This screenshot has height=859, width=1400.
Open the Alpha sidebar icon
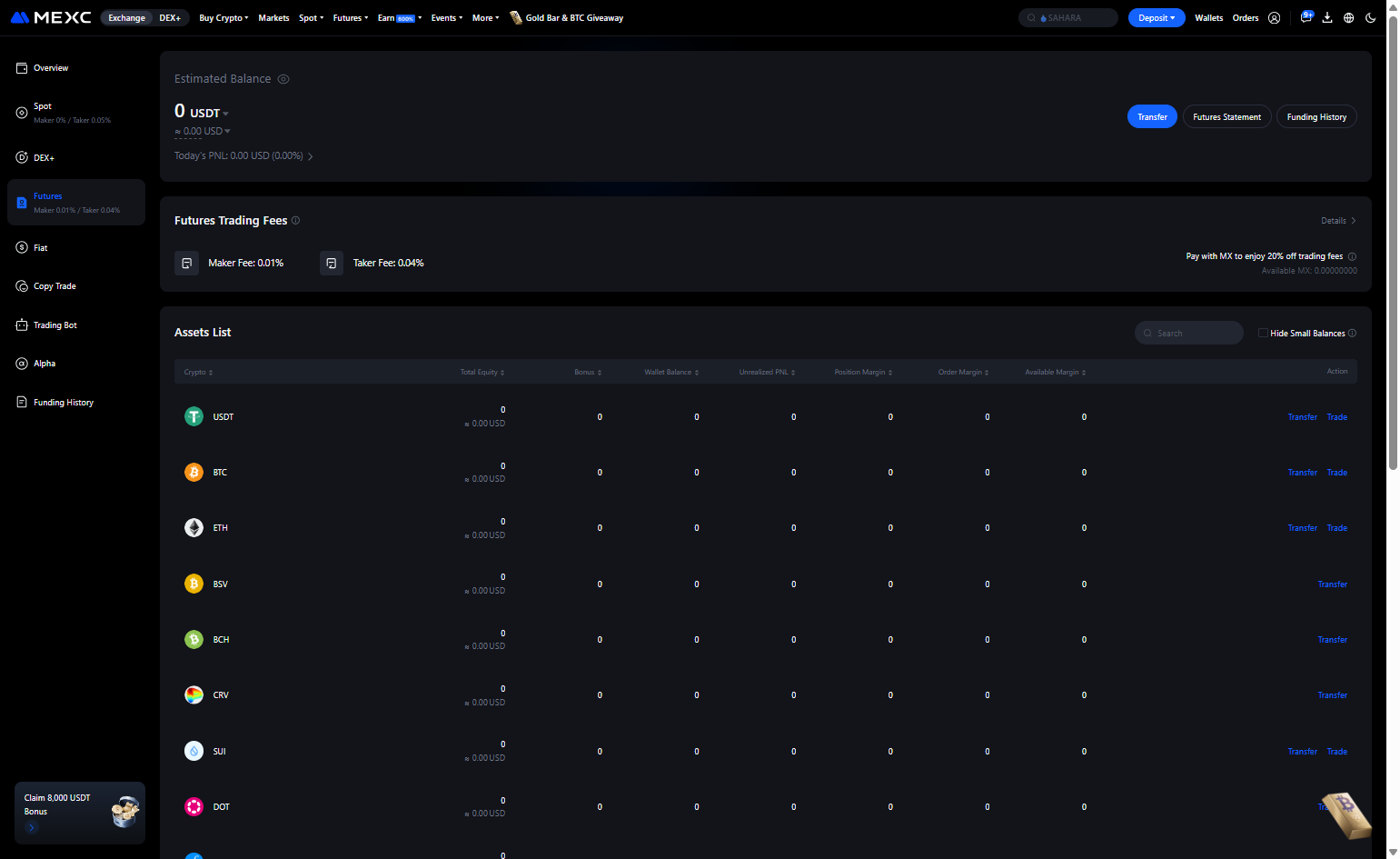tap(22, 364)
